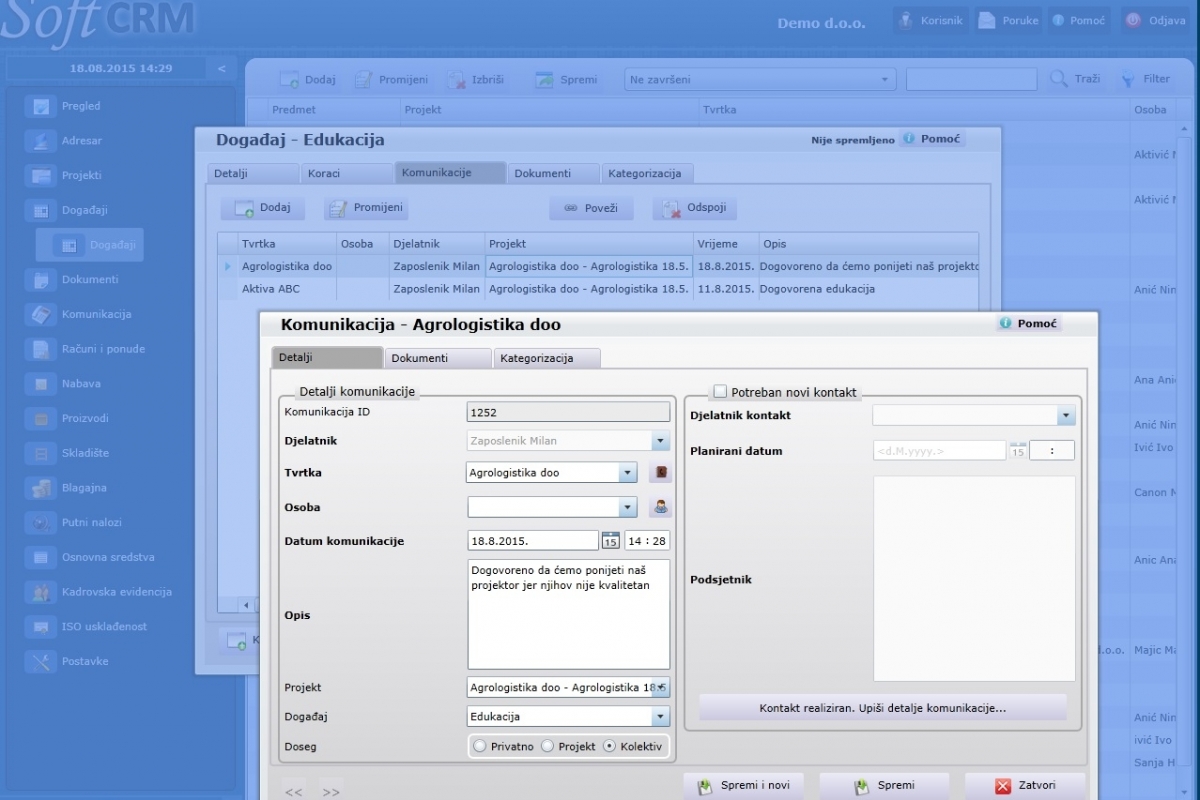Image resolution: width=1200 pixels, height=800 pixels.
Task: Open Putni nalozi sidebar icon
Action: pos(41,522)
